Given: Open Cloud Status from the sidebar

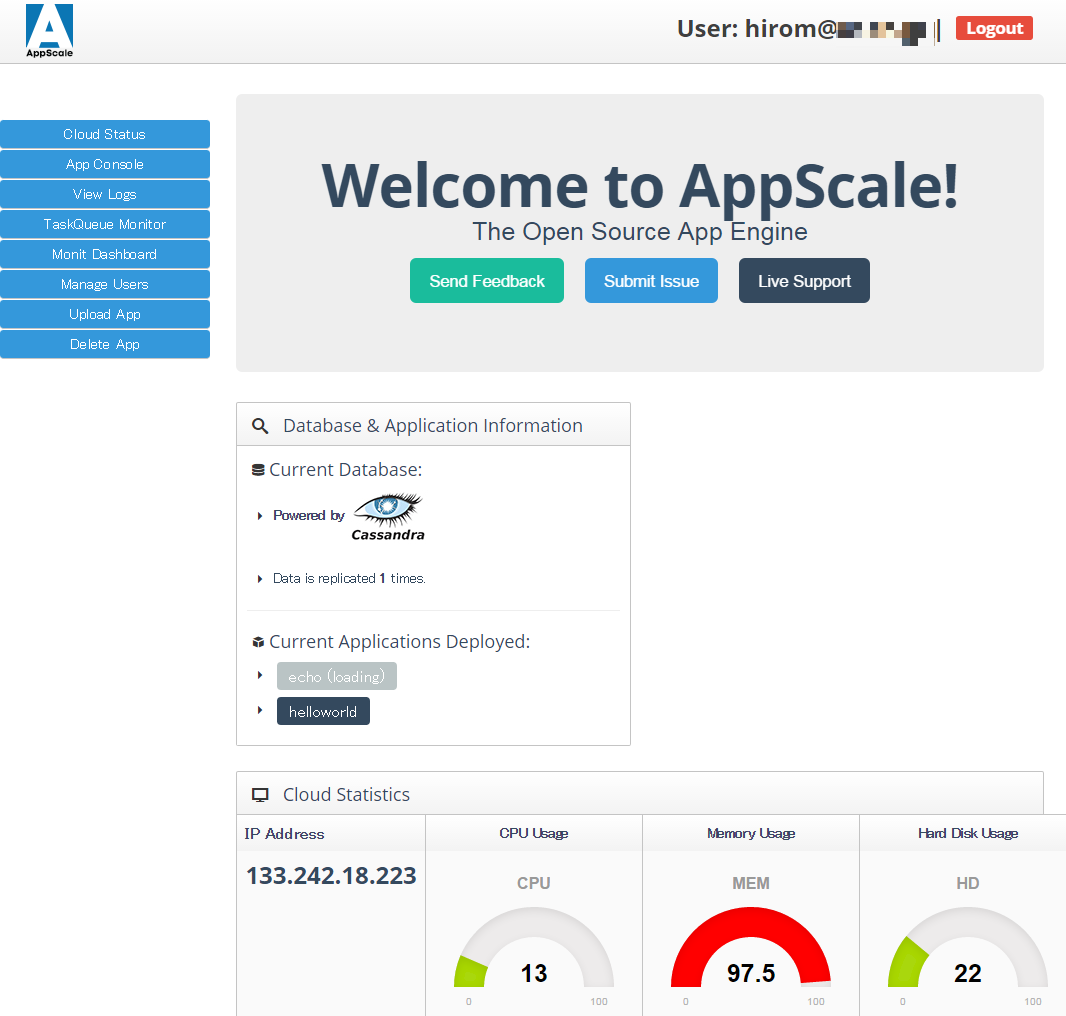Looking at the screenshot, I should (x=105, y=134).
